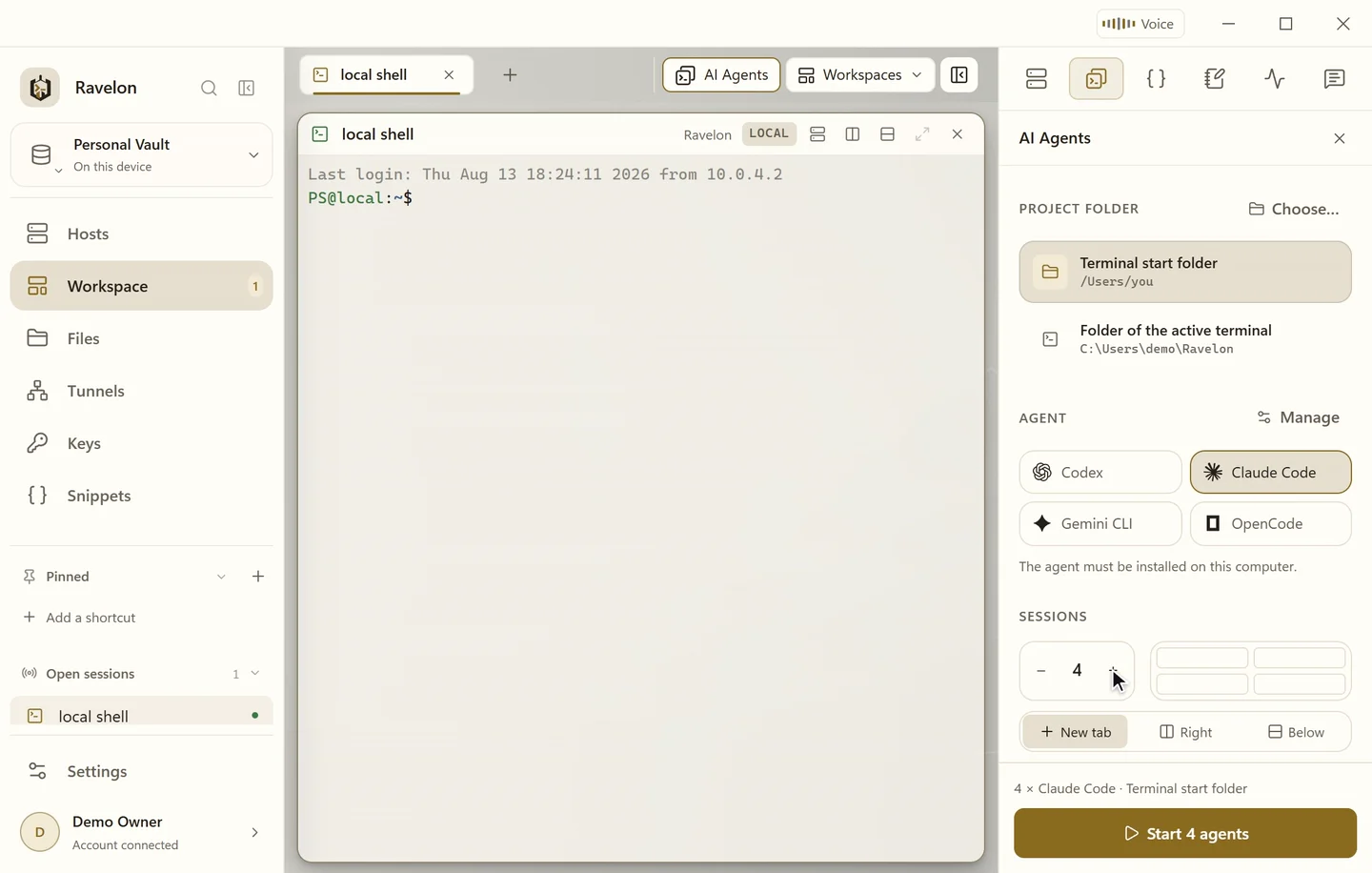Close the local shell tab
The width and height of the screenshot is (1372, 873).
[x=449, y=74]
